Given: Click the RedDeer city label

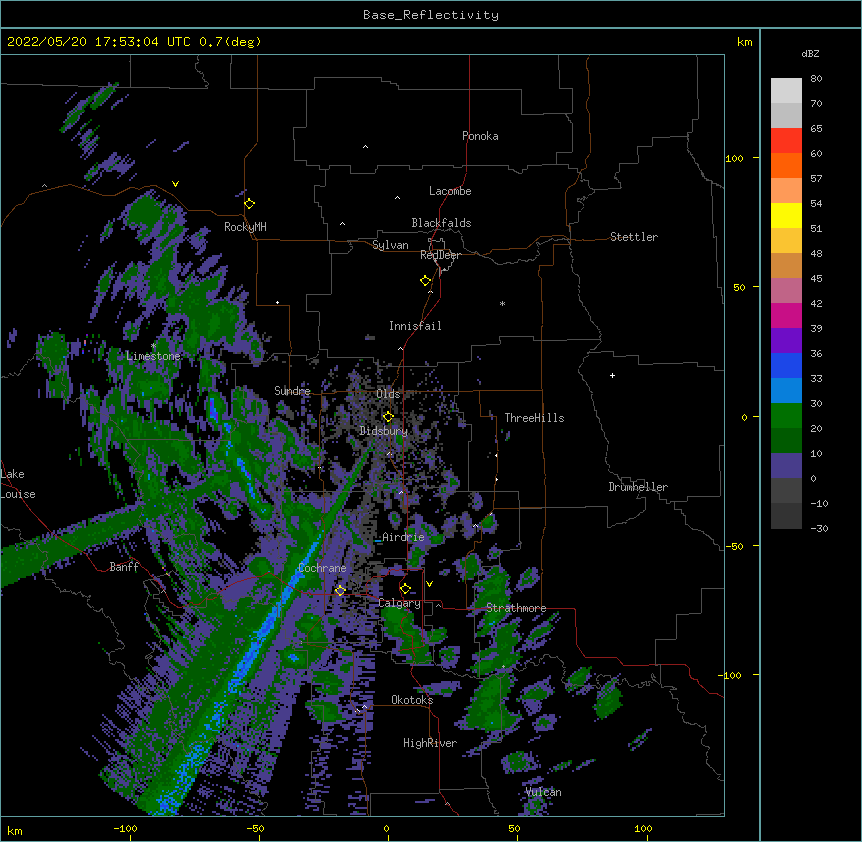Looking at the screenshot, I should coord(440,255).
